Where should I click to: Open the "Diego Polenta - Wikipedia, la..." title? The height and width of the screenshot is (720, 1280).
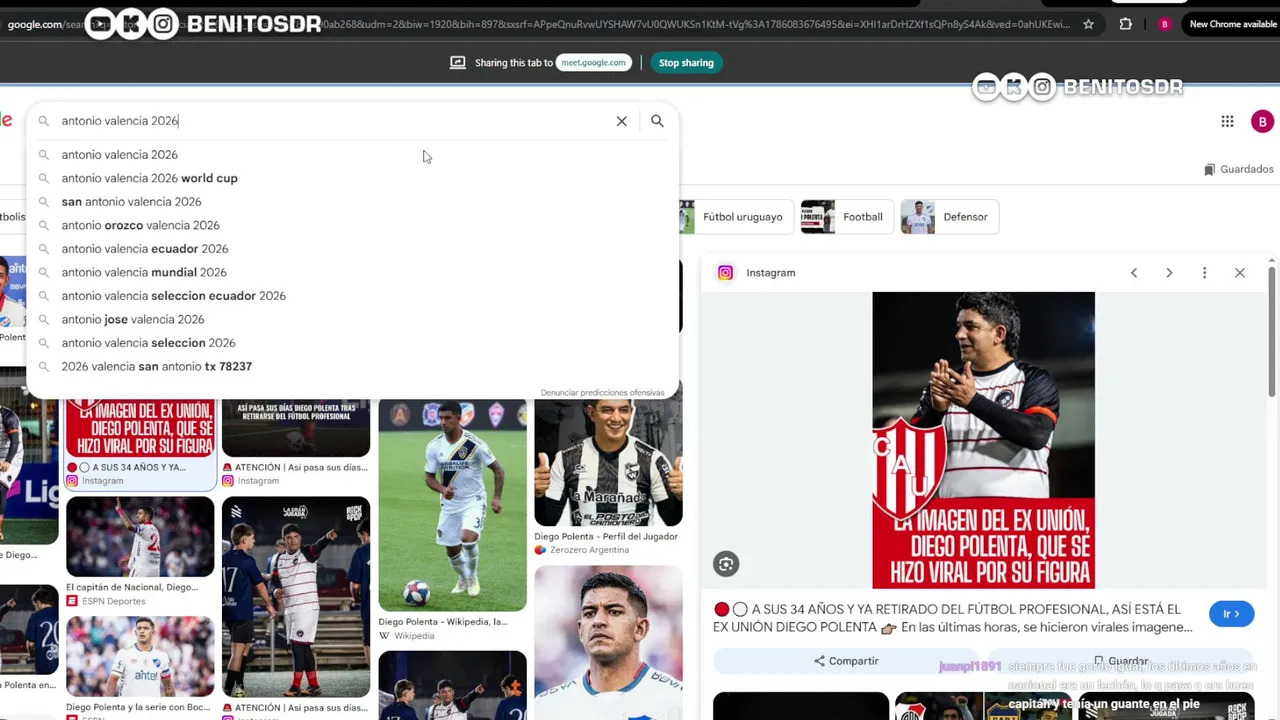(443, 622)
